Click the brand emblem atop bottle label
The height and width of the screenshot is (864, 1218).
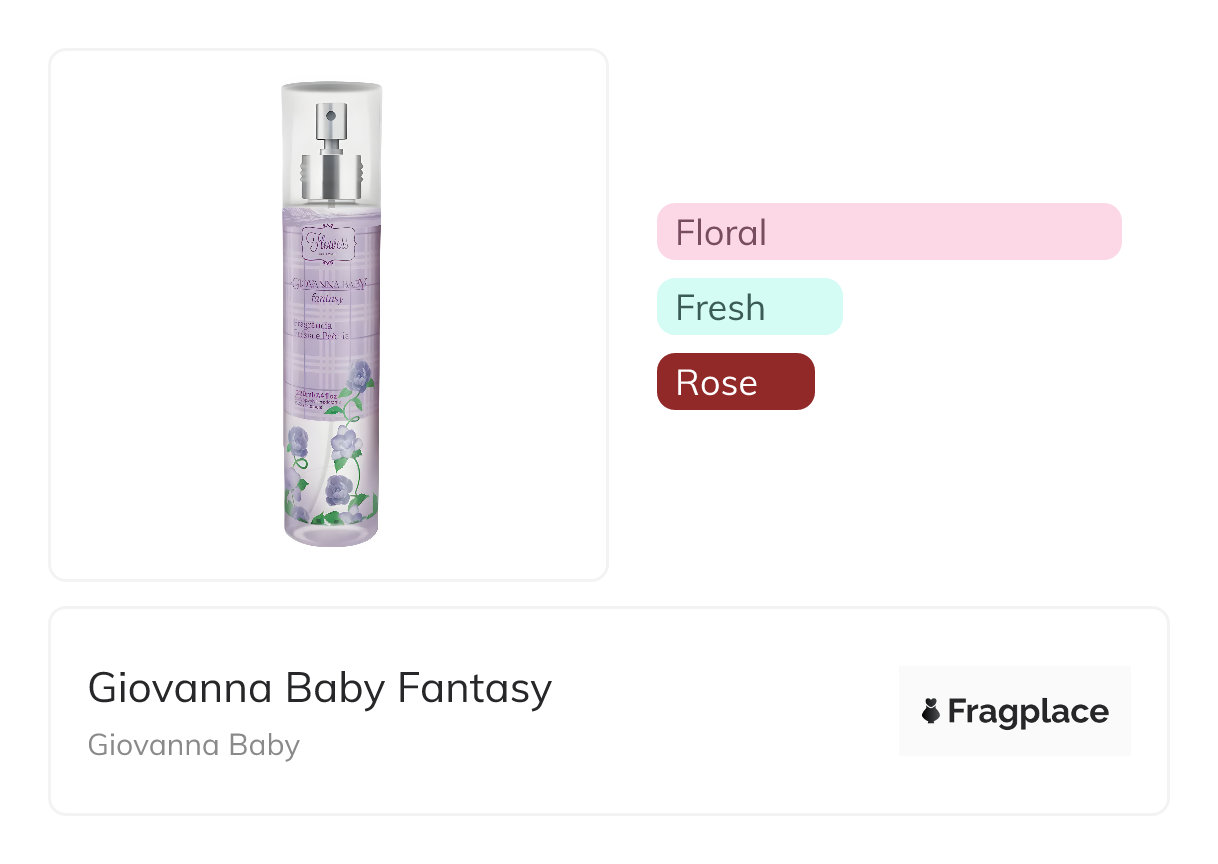(331, 242)
